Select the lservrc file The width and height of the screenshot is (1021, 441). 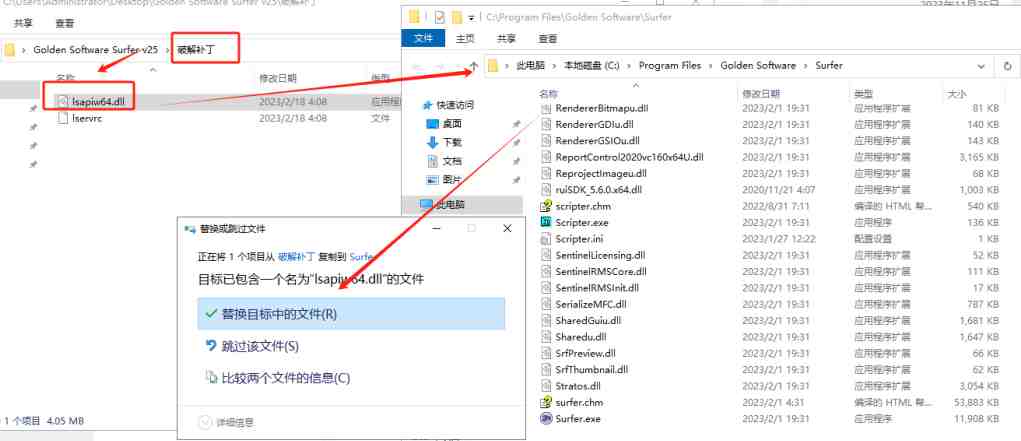tap(87, 119)
